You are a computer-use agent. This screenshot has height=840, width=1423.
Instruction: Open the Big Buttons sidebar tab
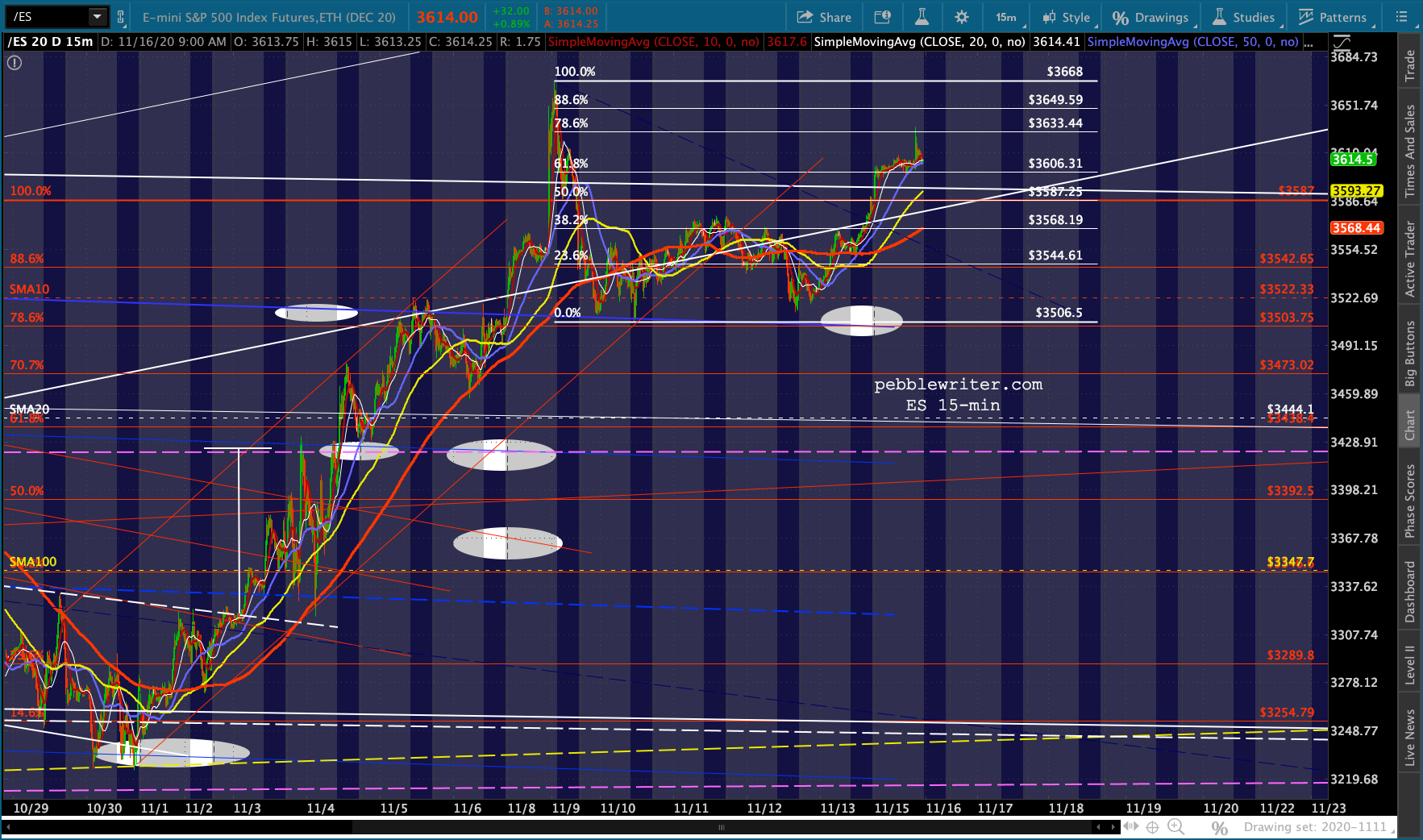[x=1410, y=353]
